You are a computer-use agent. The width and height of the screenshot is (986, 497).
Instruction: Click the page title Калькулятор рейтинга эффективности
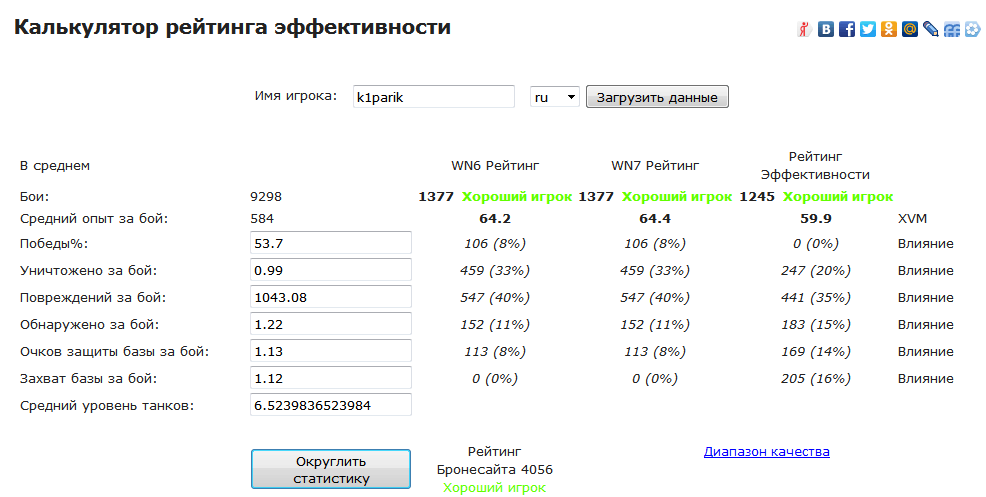(232, 28)
